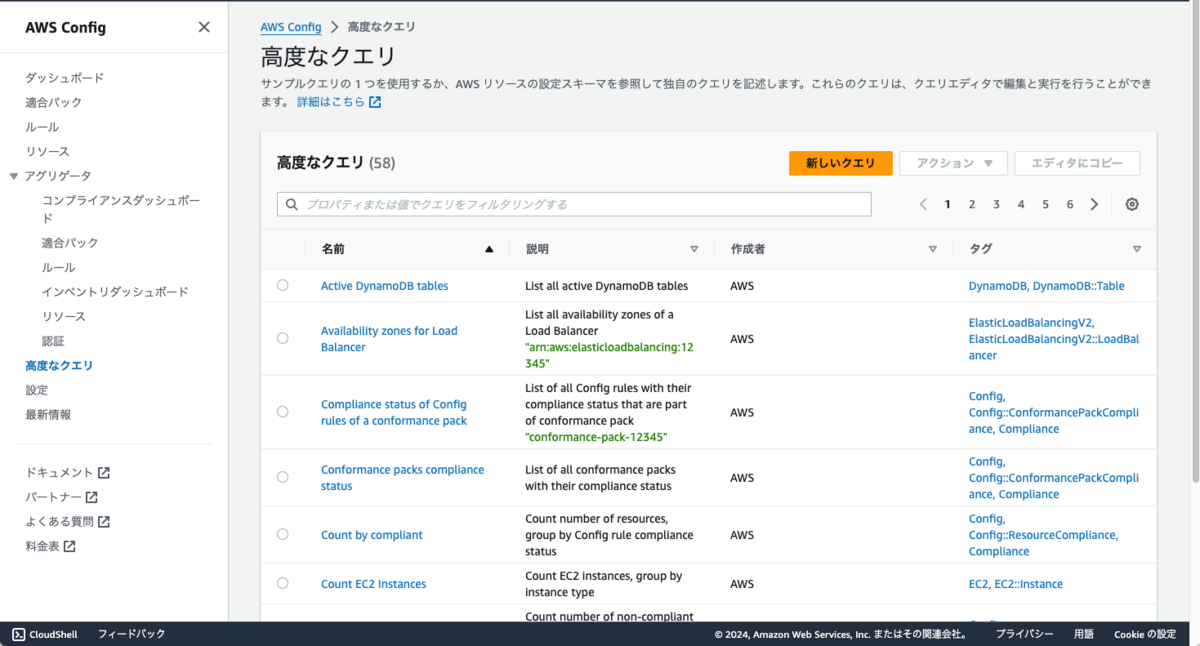Open 最新情報 in sidebar

pos(48,415)
